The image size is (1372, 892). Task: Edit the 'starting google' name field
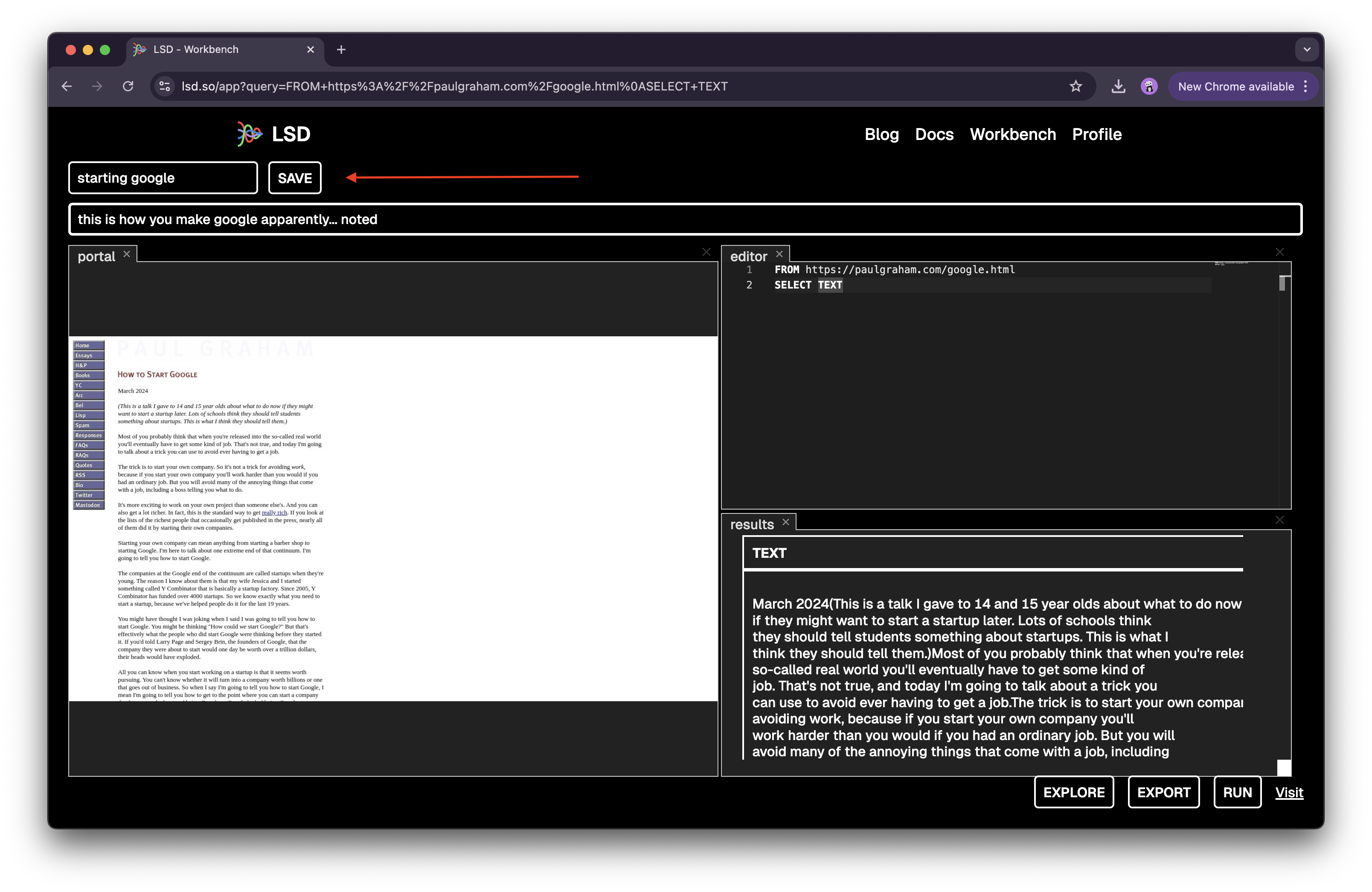[163, 178]
